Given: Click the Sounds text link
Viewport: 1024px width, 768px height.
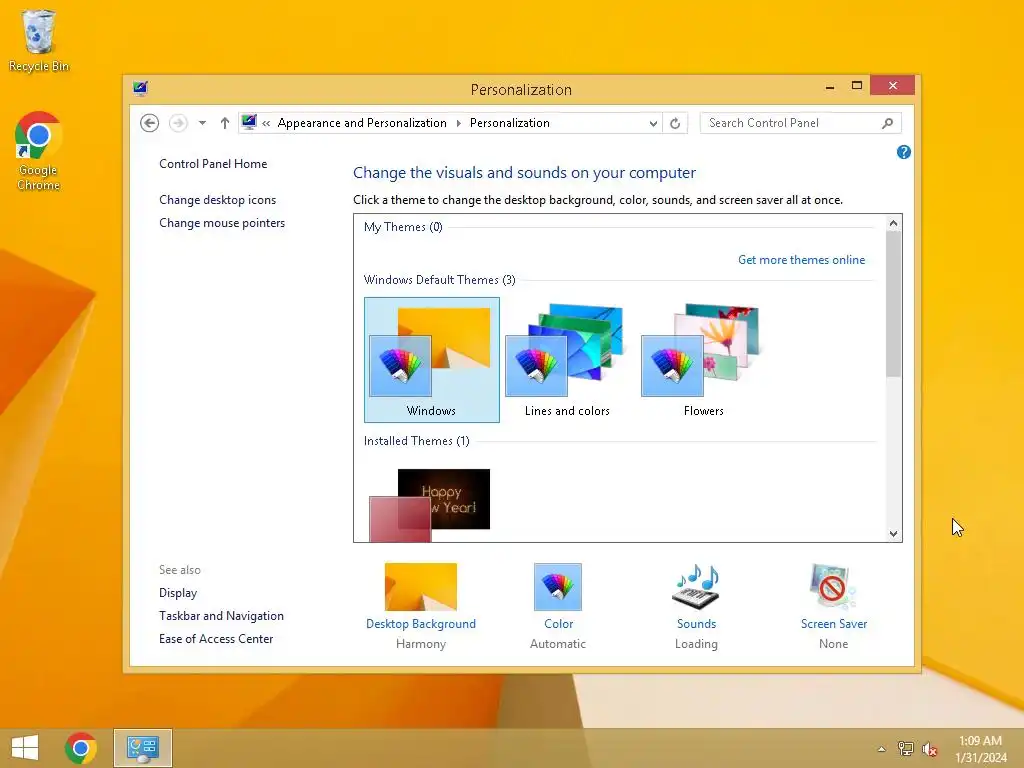Looking at the screenshot, I should [696, 624].
